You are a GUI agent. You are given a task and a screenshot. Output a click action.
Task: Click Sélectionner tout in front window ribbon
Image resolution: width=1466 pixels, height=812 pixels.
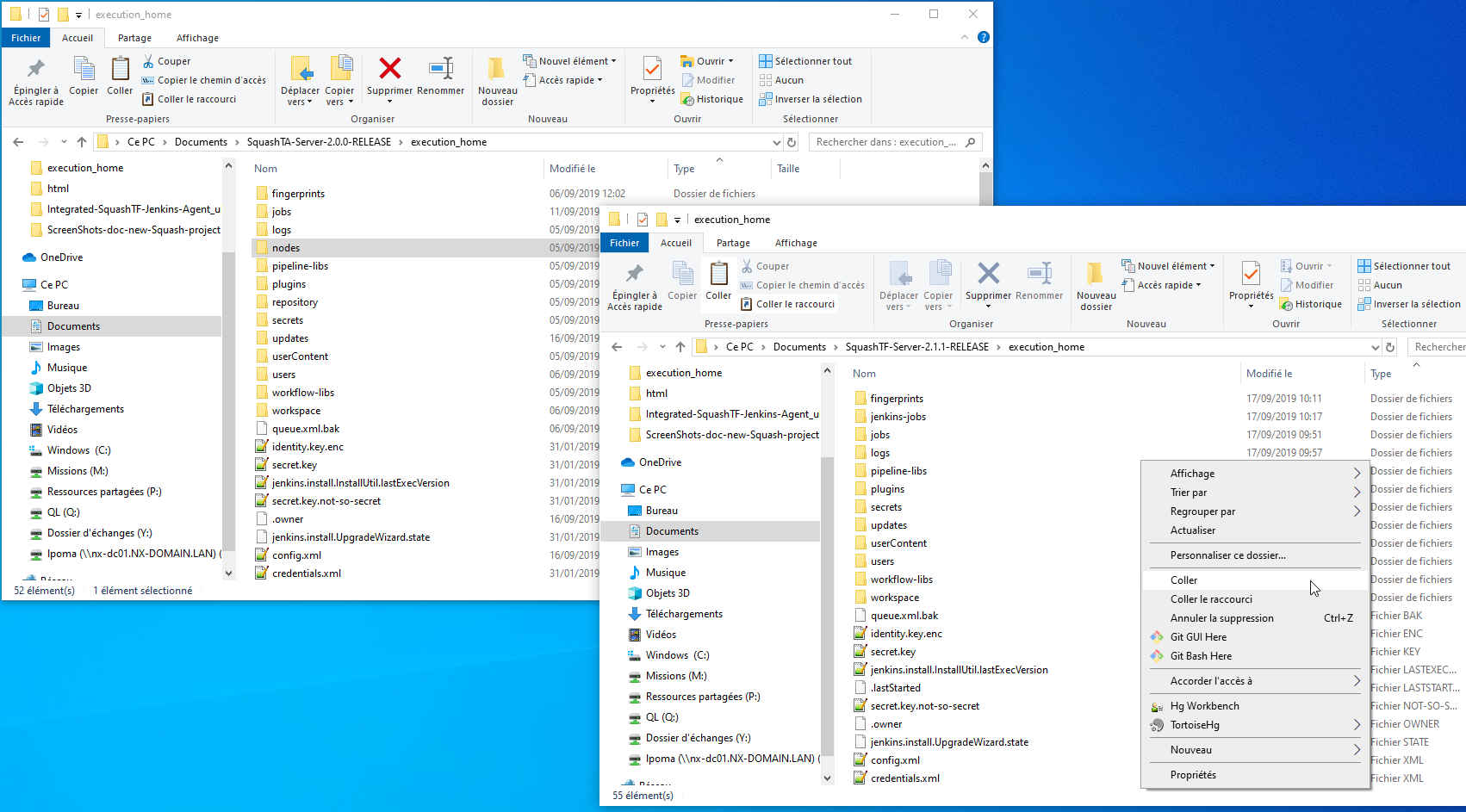1404,266
